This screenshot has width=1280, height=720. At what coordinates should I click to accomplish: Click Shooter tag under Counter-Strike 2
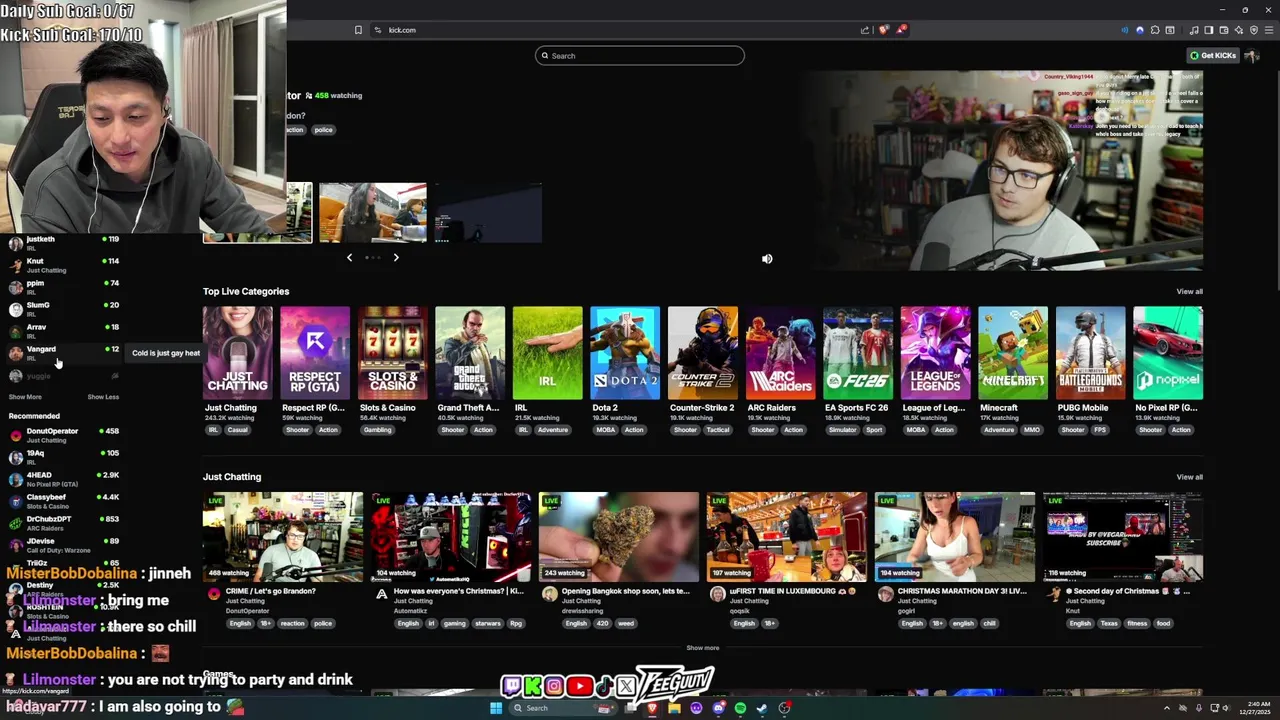coord(685,430)
